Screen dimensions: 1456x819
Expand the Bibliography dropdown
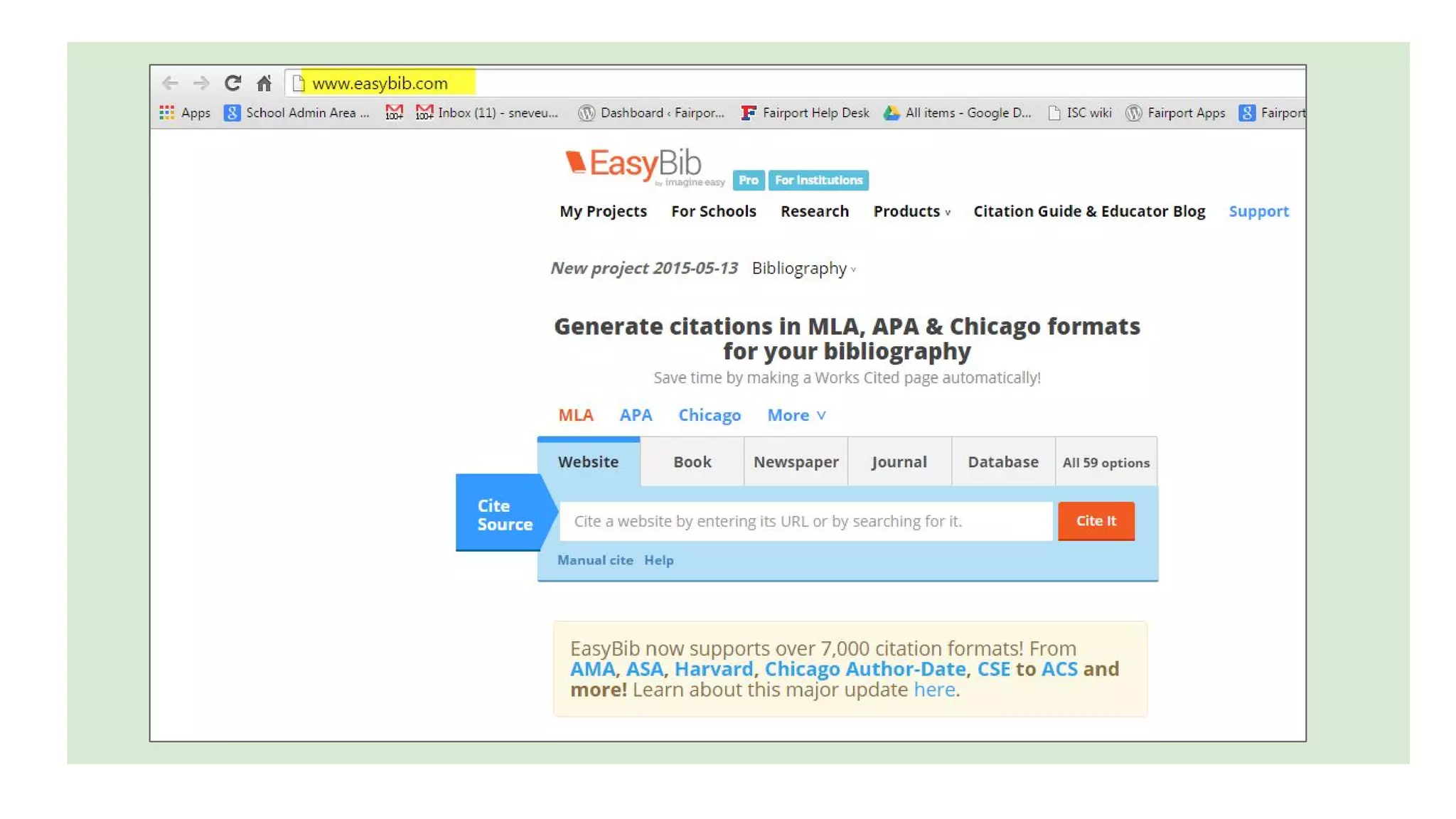[803, 269]
